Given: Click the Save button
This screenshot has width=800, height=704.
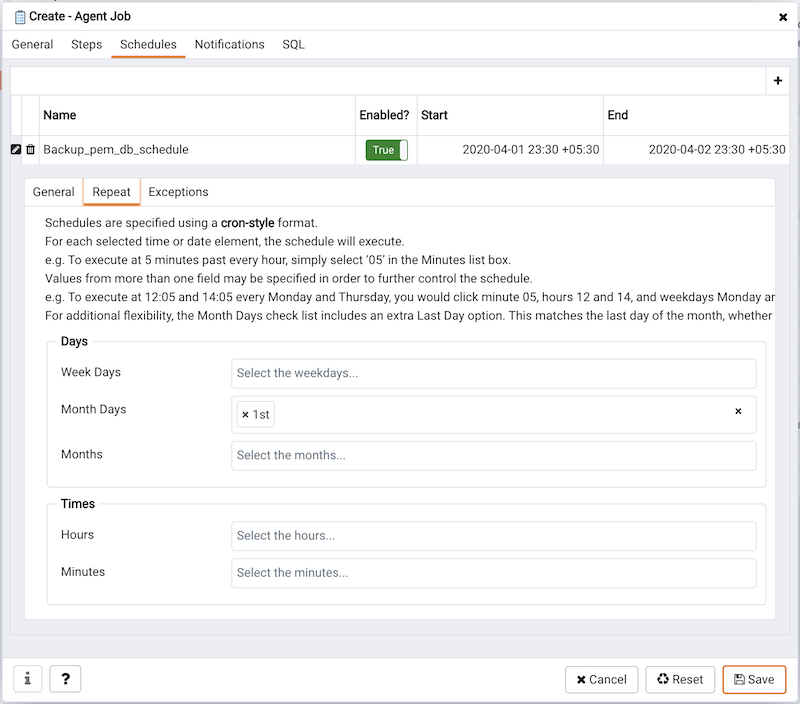Looking at the screenshot, I should 754,680.
